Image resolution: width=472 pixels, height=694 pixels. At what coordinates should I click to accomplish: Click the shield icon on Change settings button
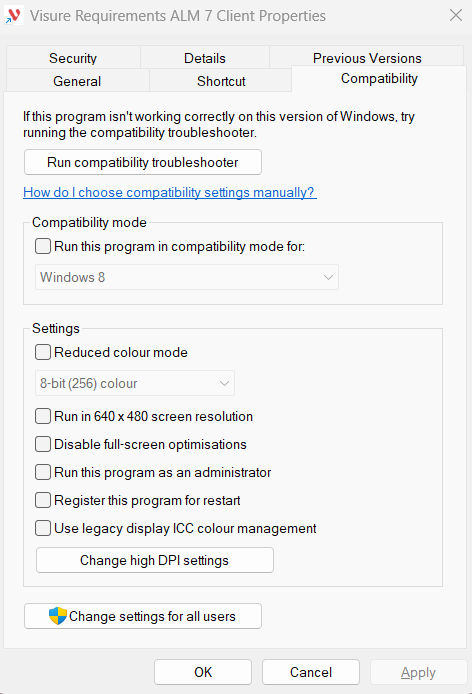tap(58, 616)
